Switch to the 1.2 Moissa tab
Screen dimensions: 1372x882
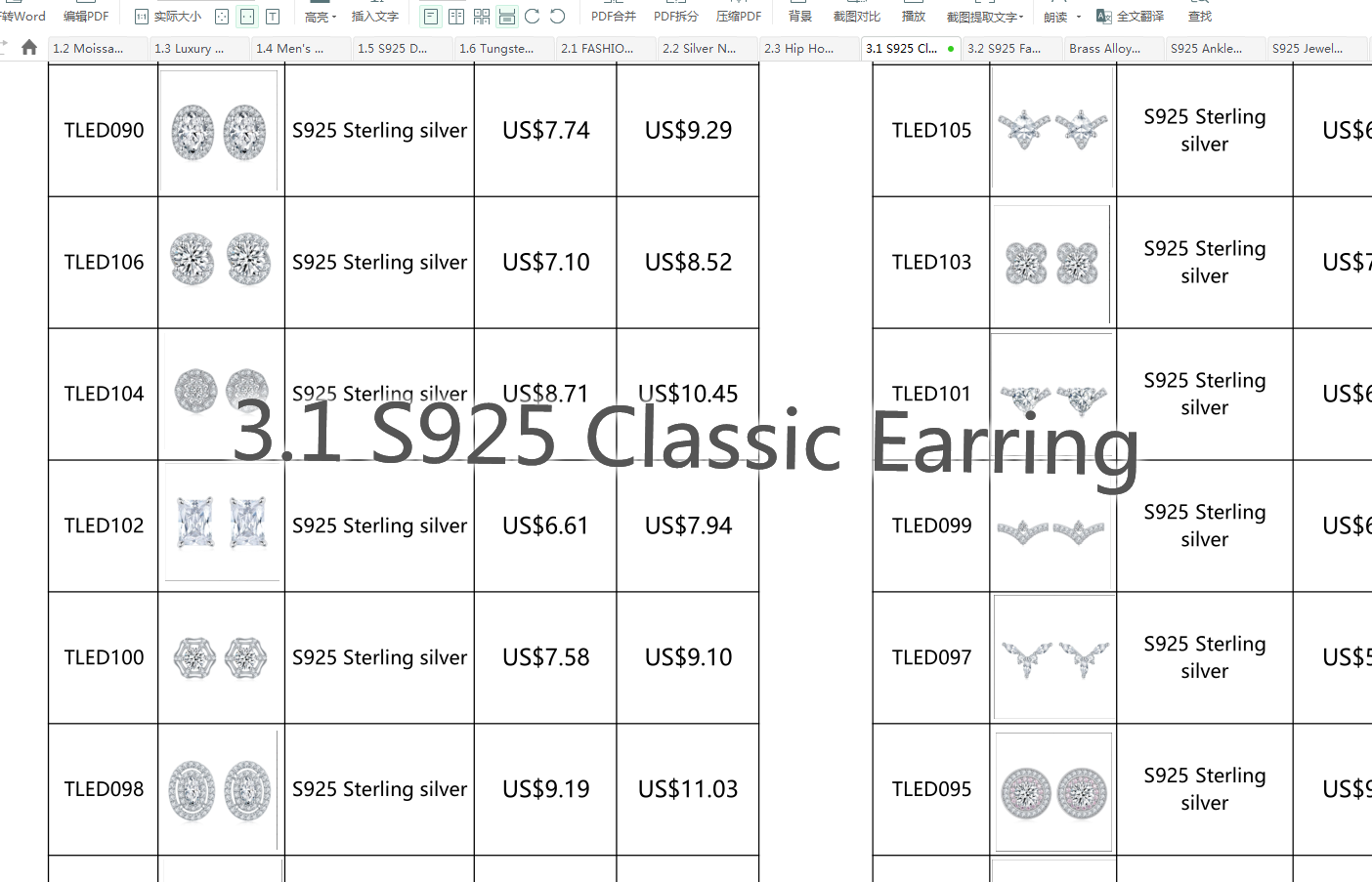click(x=96, y=47)
